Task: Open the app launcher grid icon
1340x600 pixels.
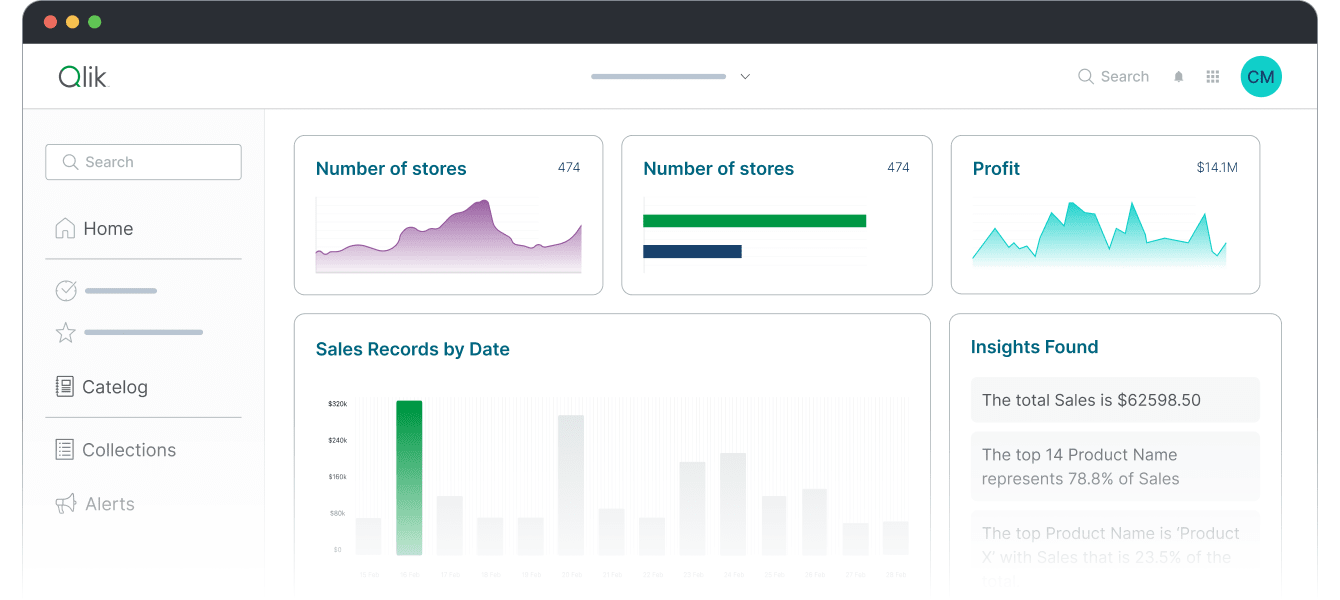Action: coord(1212,76)
